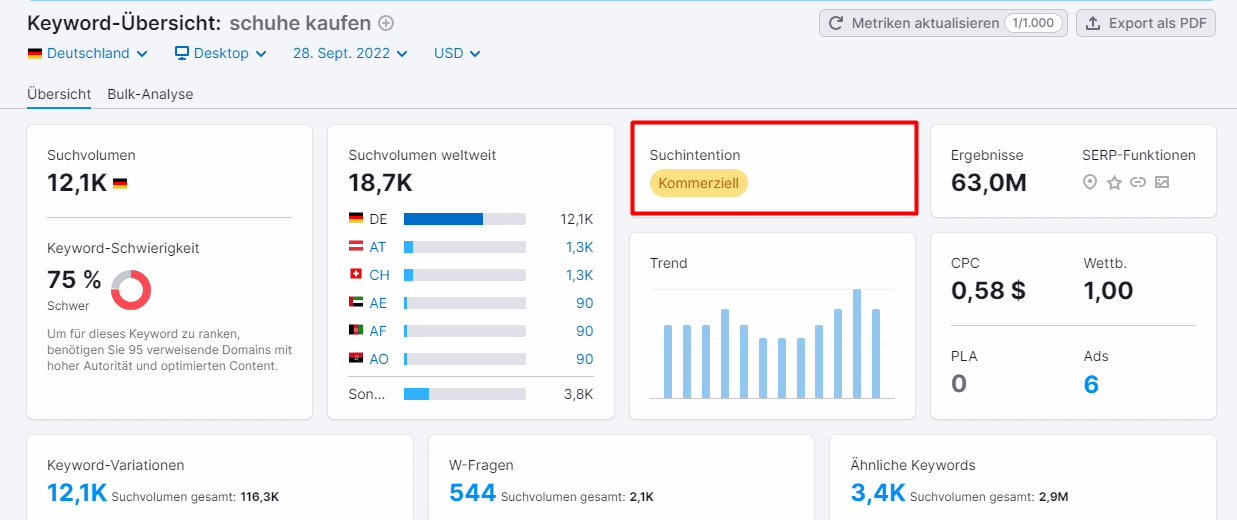Click the image pack SERP icon
Viewport: 1237px width, 520px height.
(1161, 182)
